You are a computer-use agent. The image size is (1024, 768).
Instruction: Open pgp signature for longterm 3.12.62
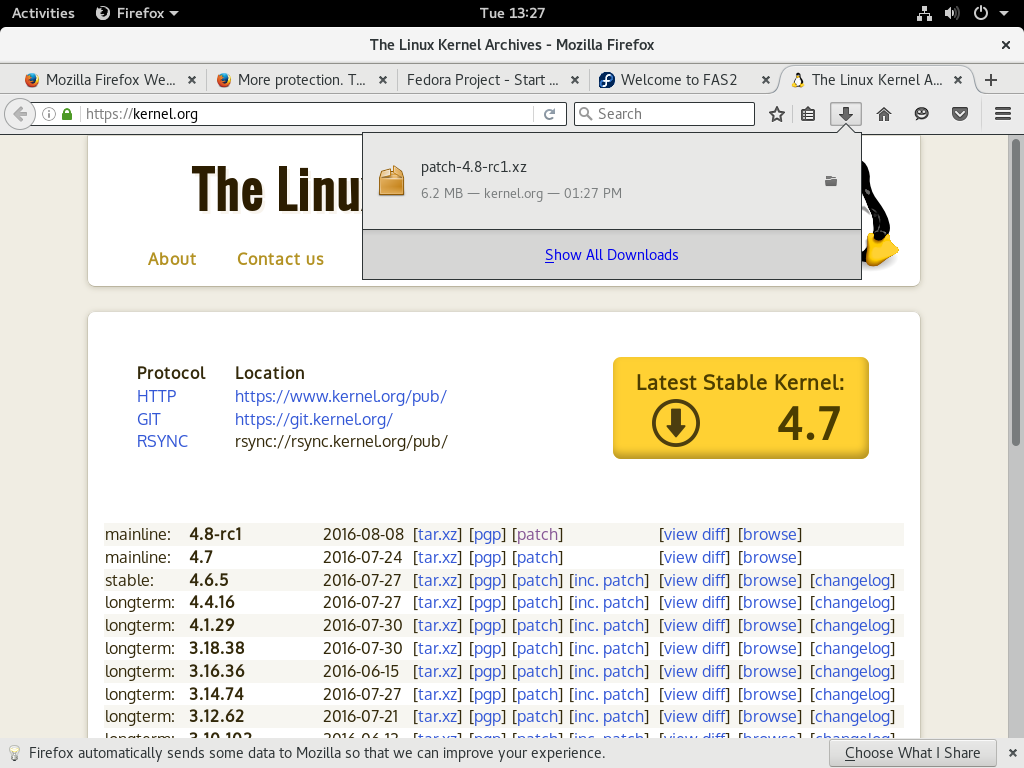click(x=487, y=716)
